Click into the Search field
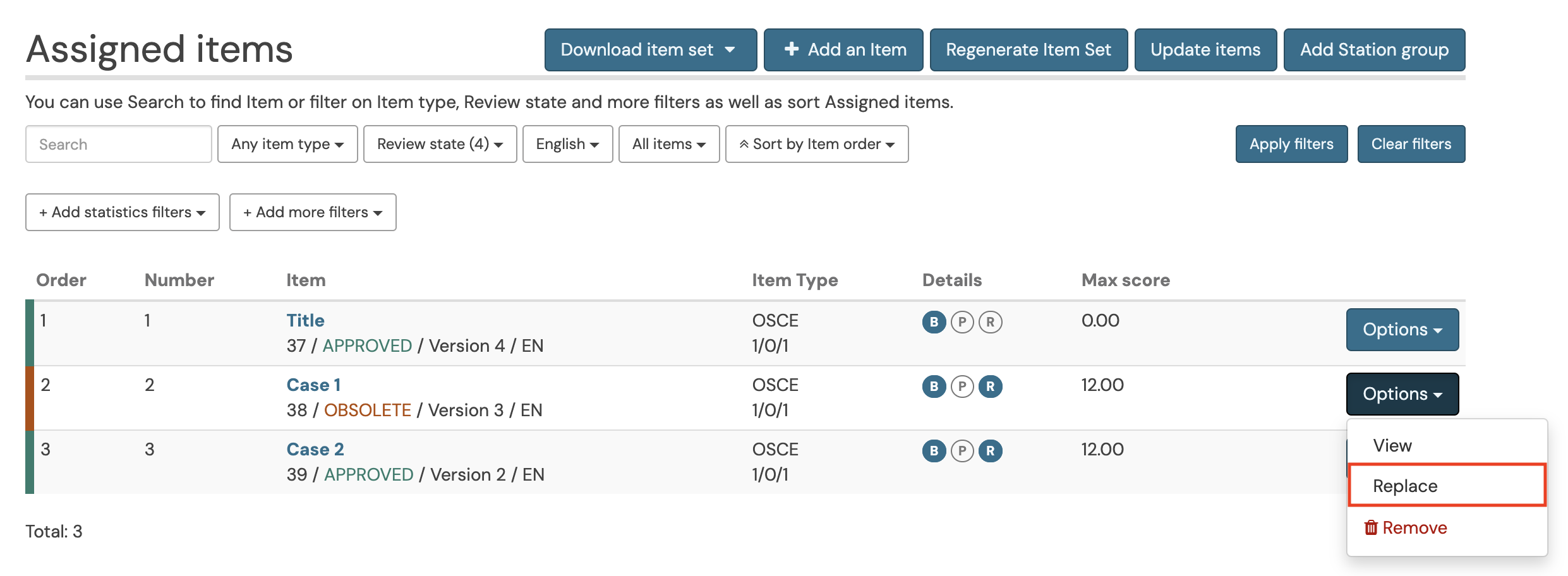The width and height of the screenshot is (1568, 576). (x=119, y=144)
